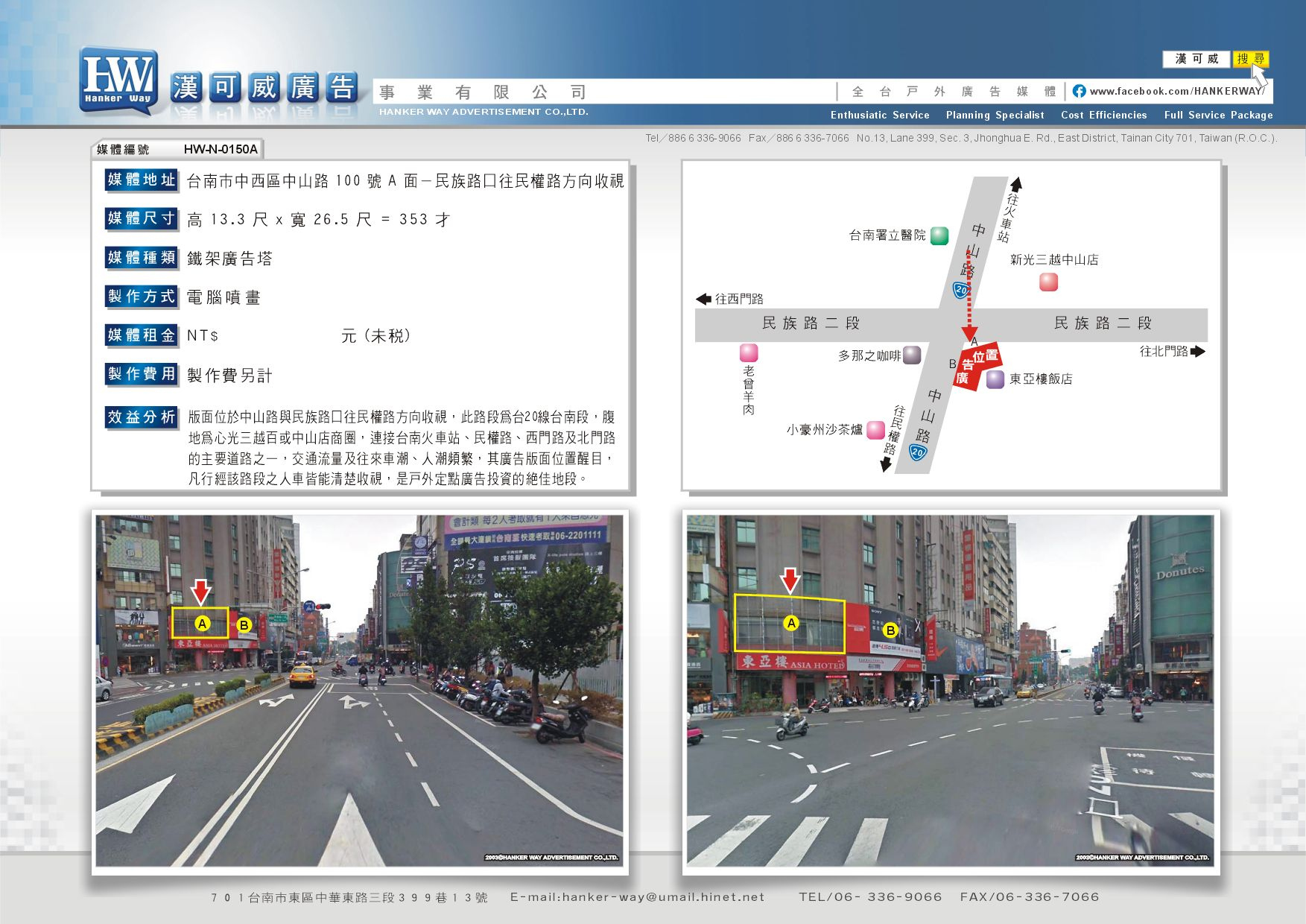Image resolution: width=1306 pixels, height=924 pixels.
Task: Click the yellow B label in right photo
Action: (890, 630)
